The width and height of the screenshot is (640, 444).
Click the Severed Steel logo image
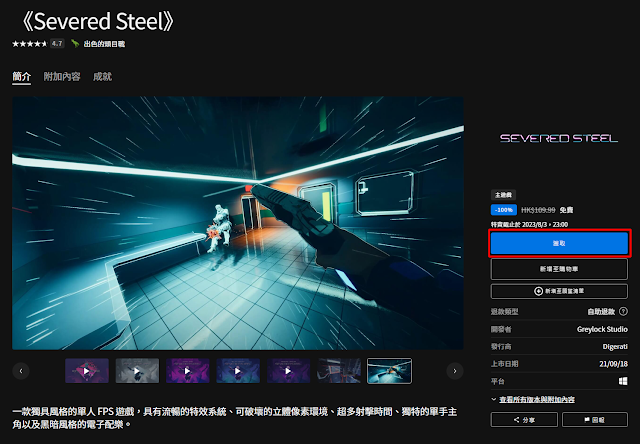point(559,138)
